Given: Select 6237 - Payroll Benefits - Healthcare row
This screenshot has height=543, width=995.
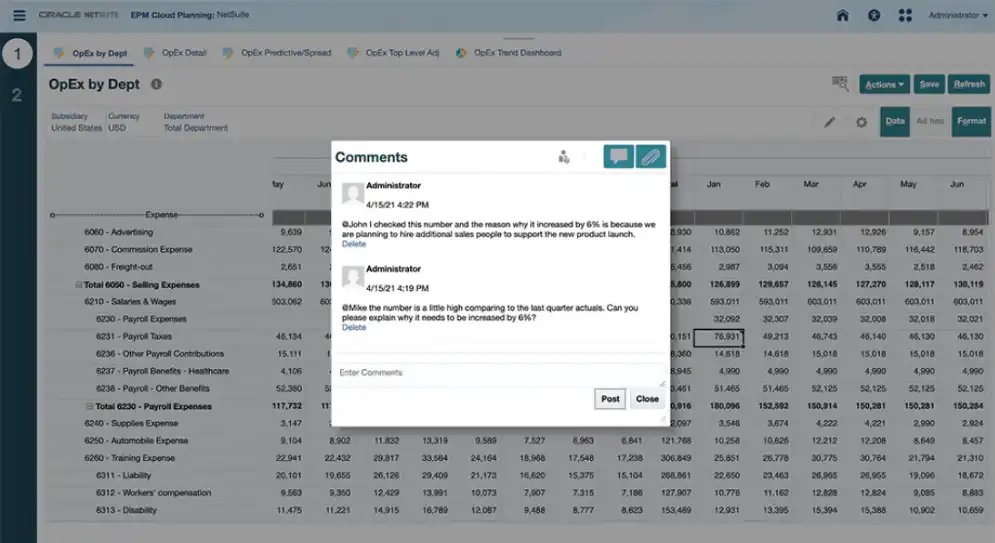Looking at the screenshot, I should tap(162, 371).
